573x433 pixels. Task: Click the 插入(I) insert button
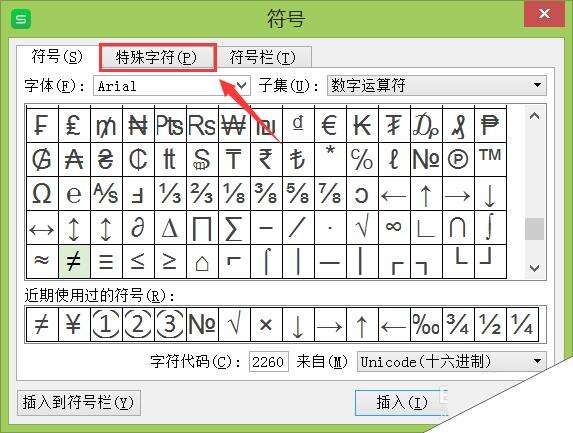(x=402, y=403)
